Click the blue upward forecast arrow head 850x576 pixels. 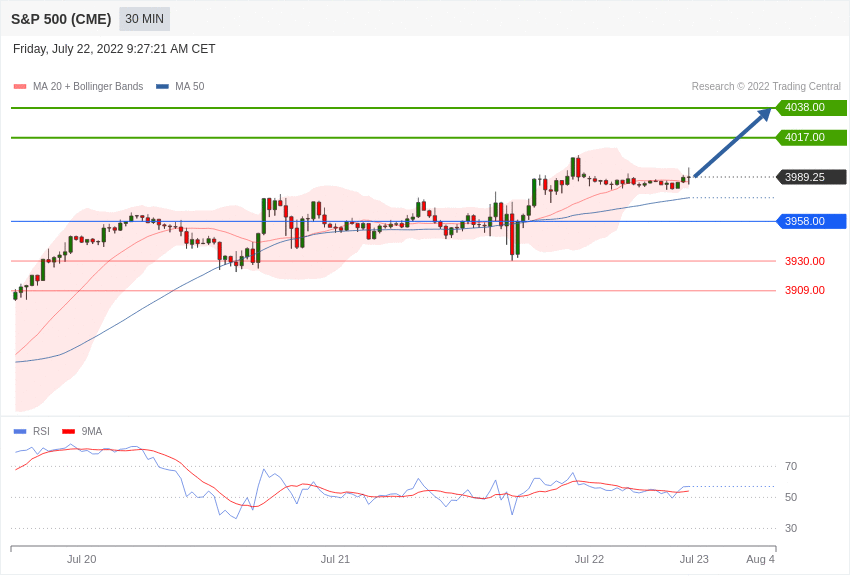764,114
